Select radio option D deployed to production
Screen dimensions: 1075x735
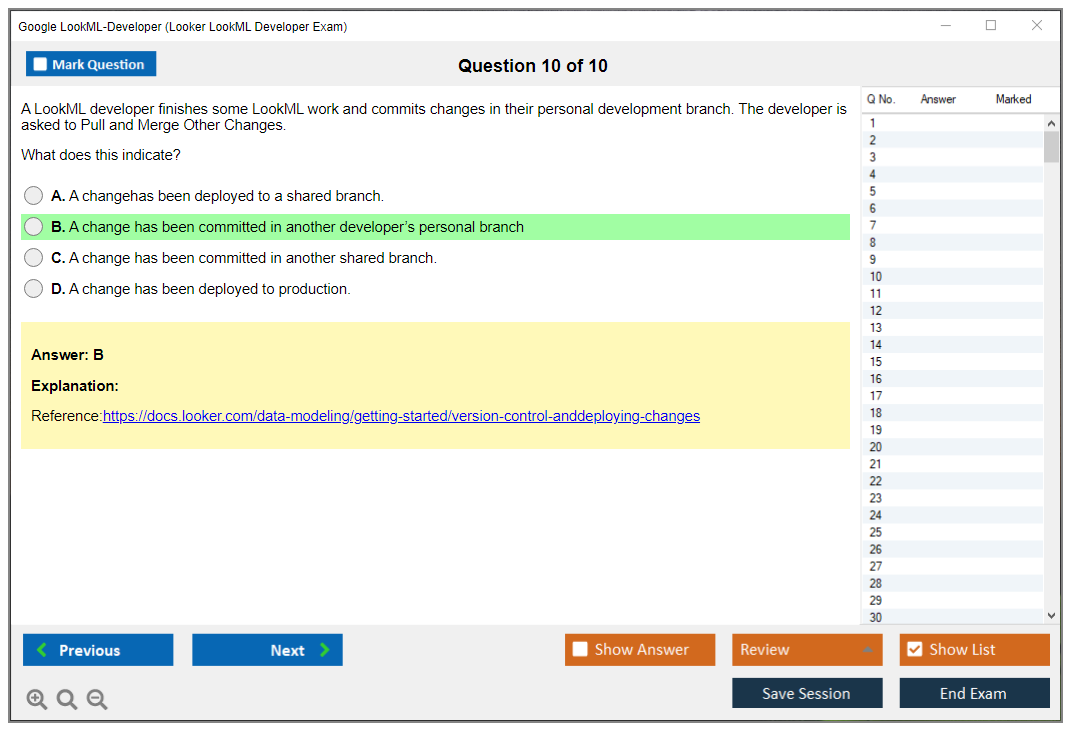click(x=34, y=289)
